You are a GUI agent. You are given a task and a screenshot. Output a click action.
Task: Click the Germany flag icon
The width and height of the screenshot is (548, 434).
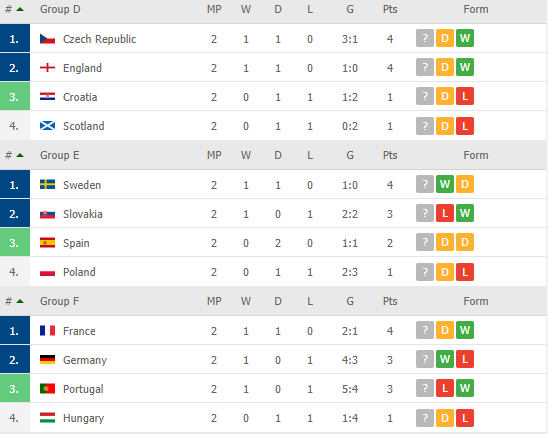(47, 360)
